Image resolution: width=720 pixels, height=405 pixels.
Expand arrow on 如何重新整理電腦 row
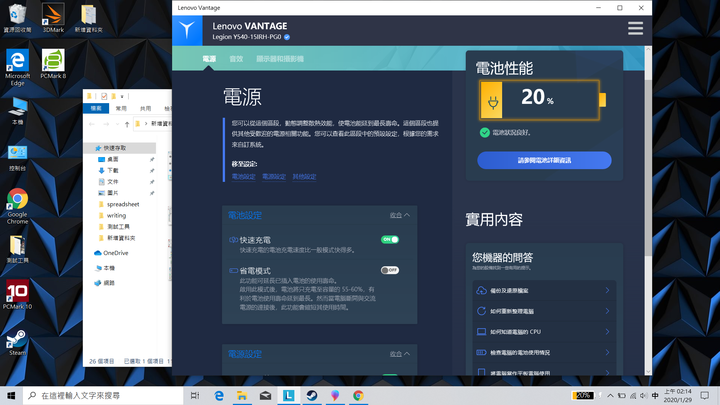tap(607, 311)
